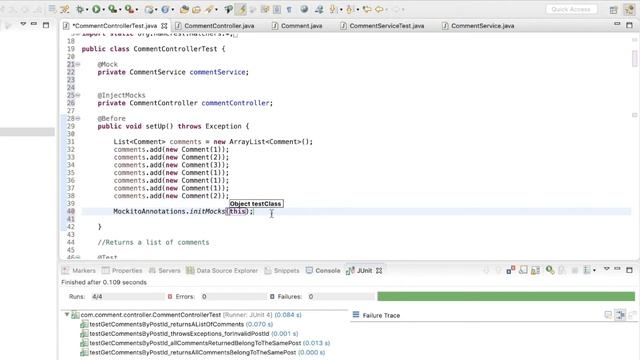Open the Coverage dropdown arrow
Viewport: 640px width, 360px height.
tap(120, 10)
